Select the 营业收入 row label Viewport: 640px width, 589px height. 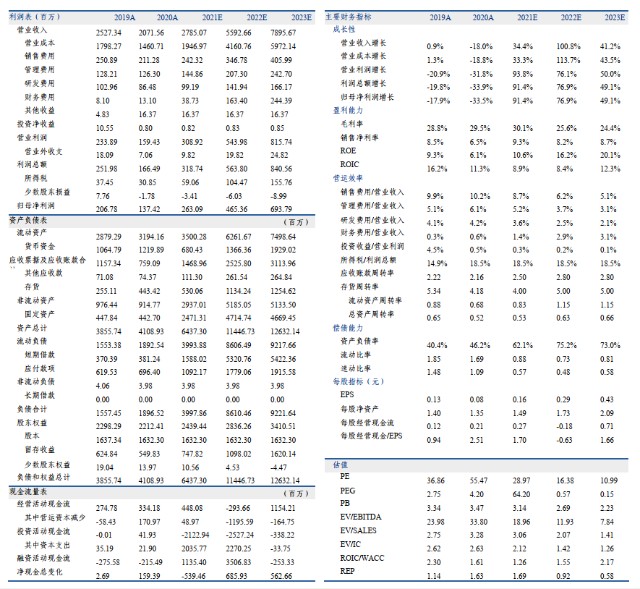coord(37,32)
